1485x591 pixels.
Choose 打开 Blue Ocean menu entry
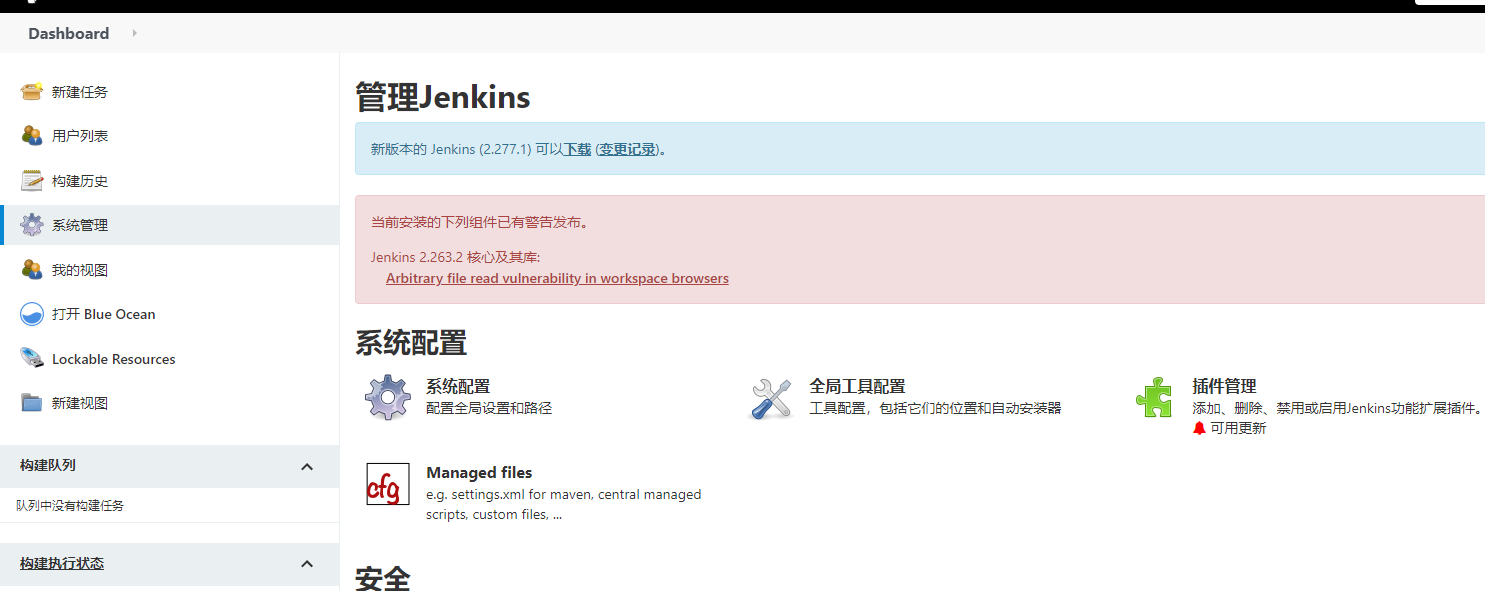point(104,314)
